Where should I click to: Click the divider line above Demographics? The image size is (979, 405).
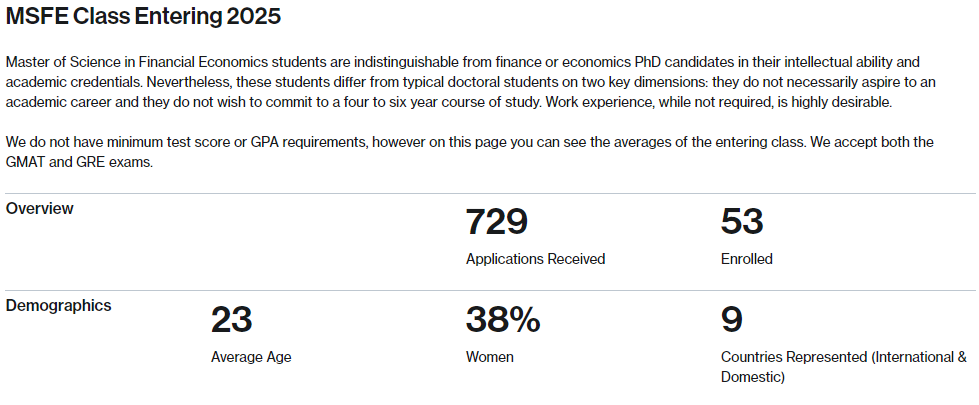(x=490, y=290)
